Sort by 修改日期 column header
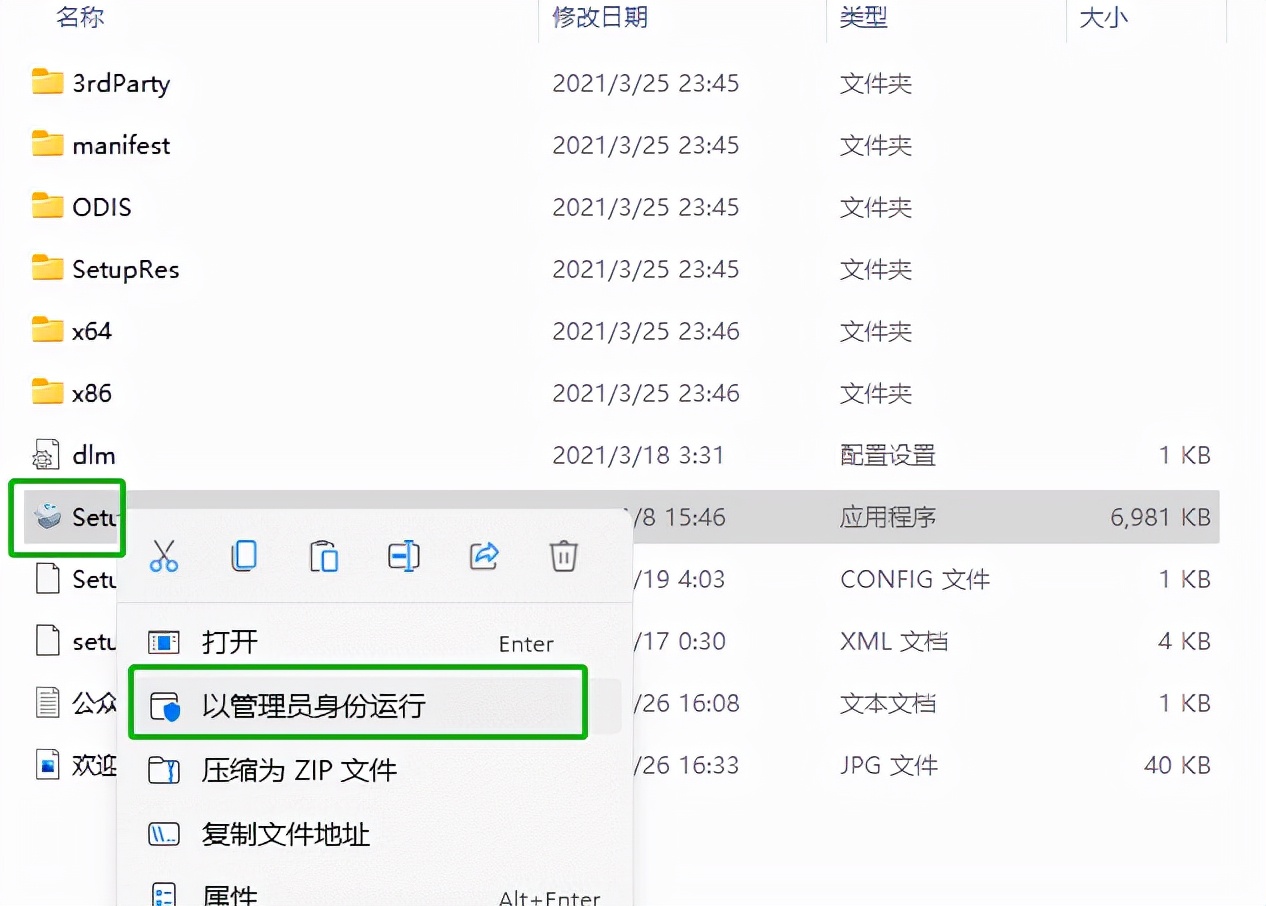Screen dimensions: 1266x906 coord(600,17)
